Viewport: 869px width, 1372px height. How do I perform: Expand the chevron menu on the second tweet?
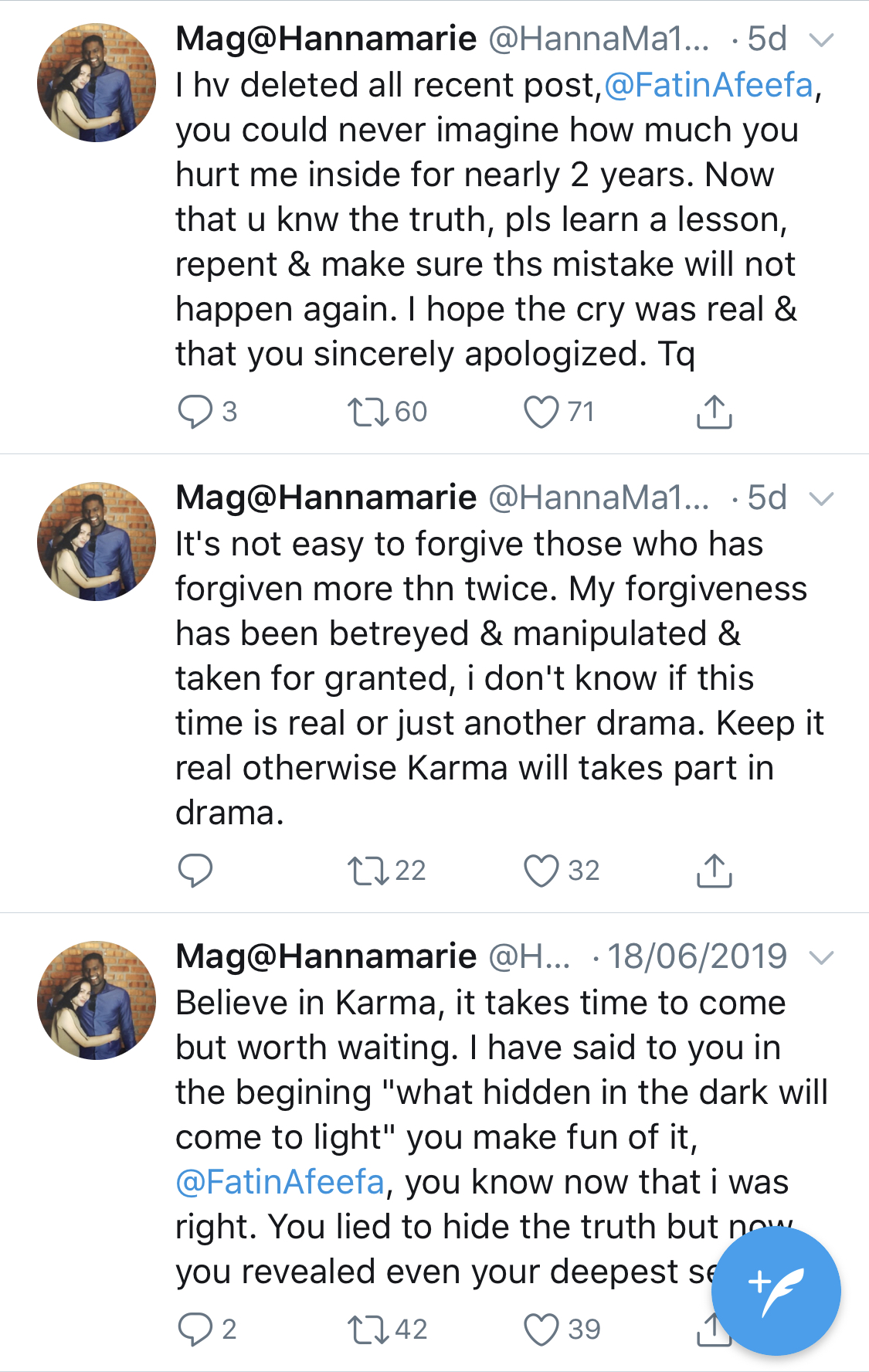coord(821,499)
